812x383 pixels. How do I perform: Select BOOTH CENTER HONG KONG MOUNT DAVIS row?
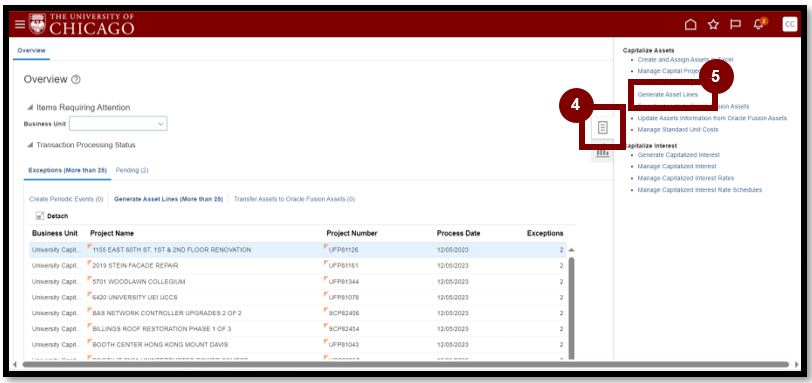pyautogui.click(x=298, y=345)
